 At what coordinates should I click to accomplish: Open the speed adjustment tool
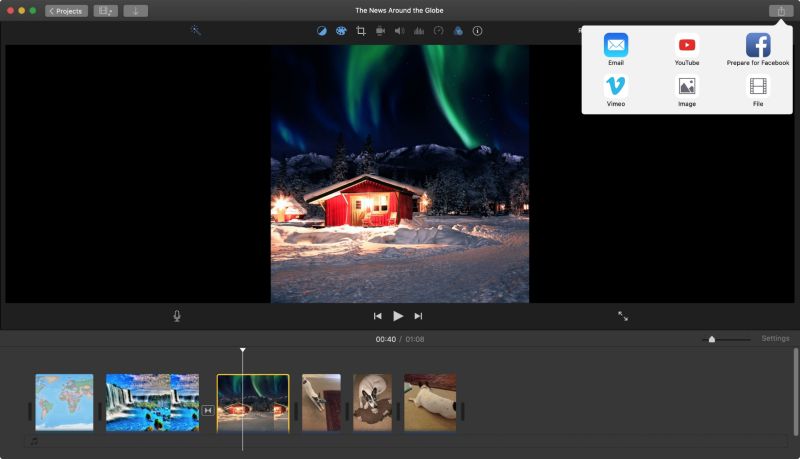pyautogui.click(x=438, y=31)
